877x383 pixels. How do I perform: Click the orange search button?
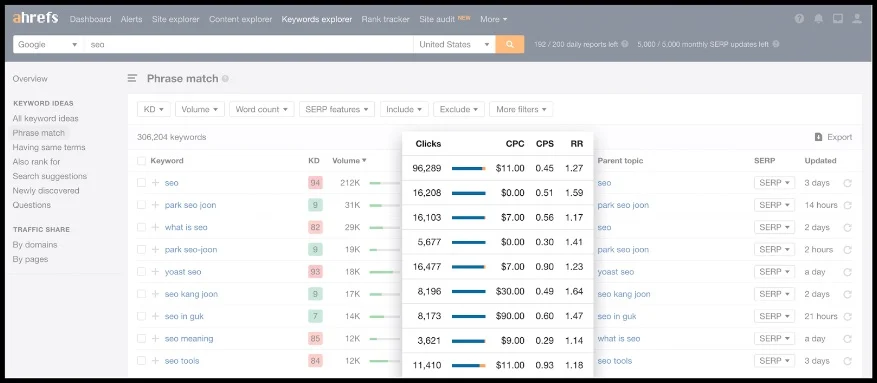pos(510,44)
